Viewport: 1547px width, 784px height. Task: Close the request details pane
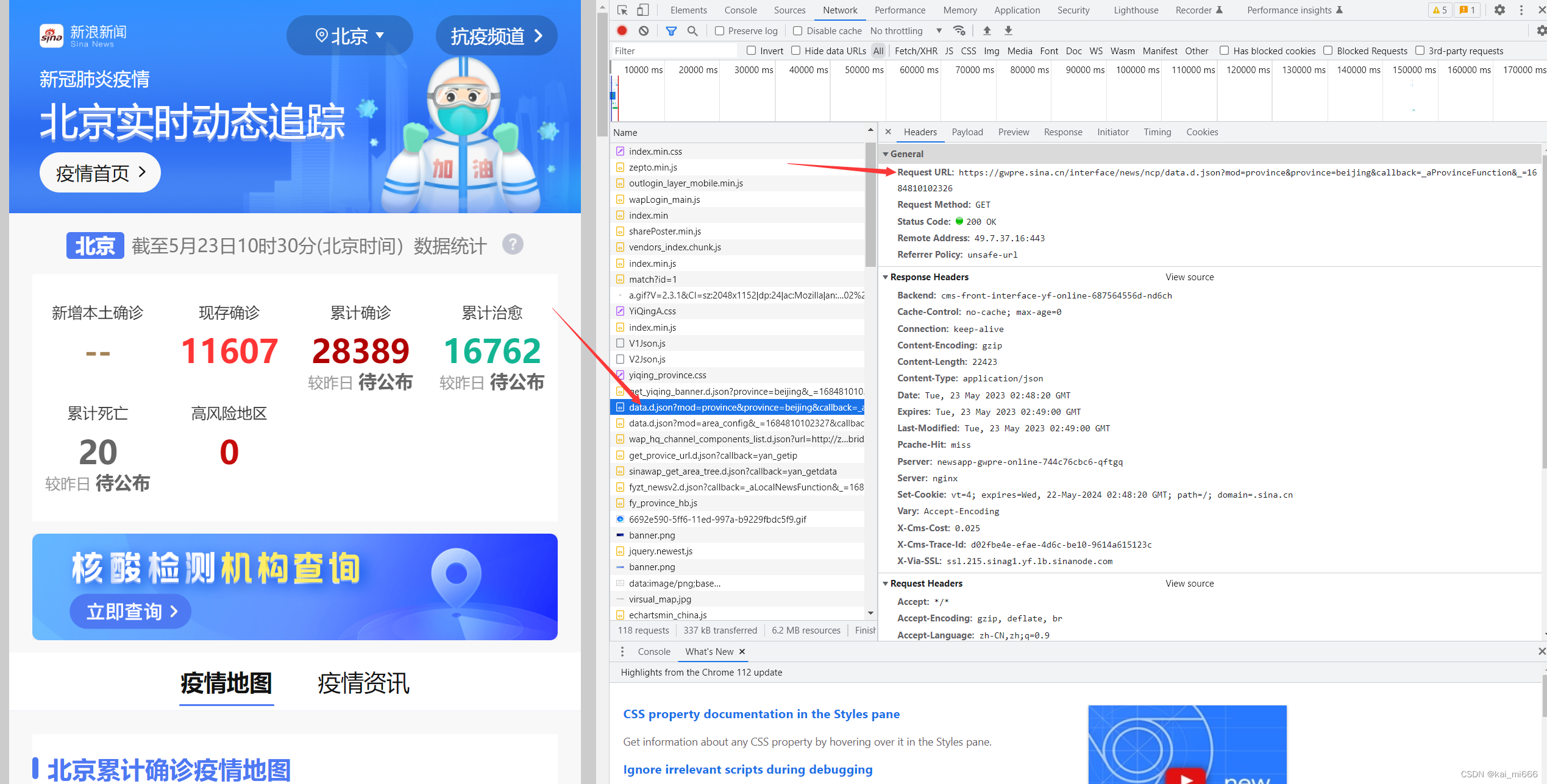click(888, 132)
